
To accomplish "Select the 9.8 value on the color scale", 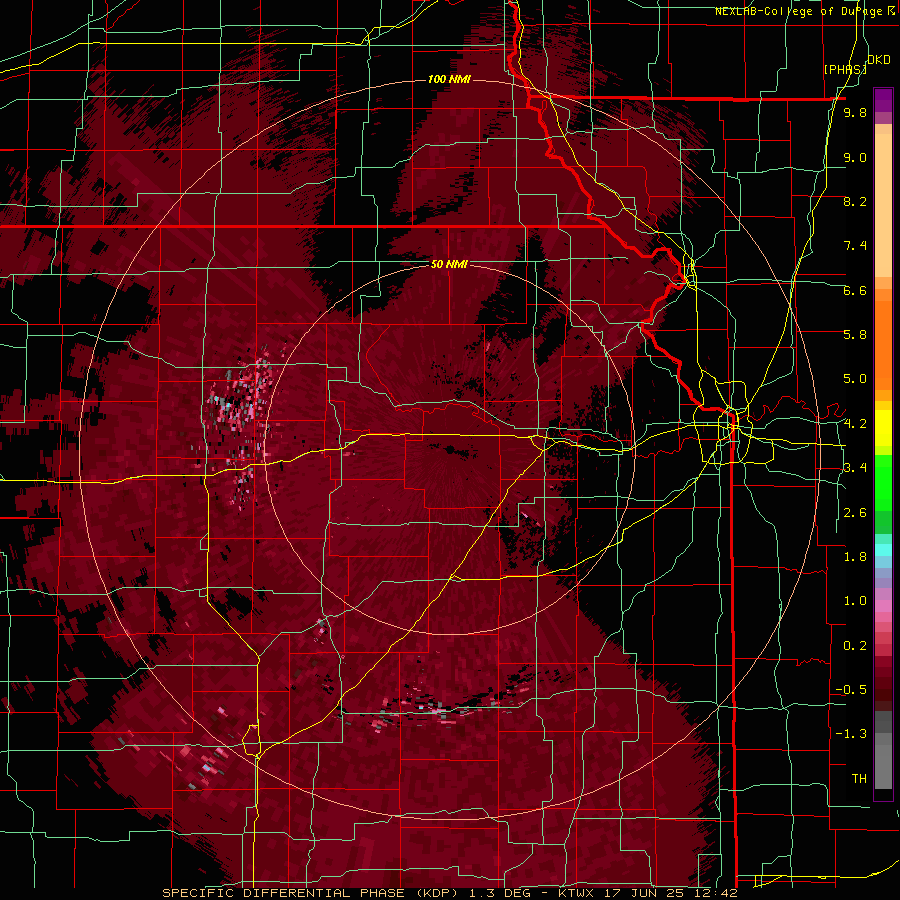I will pos(855,112).
